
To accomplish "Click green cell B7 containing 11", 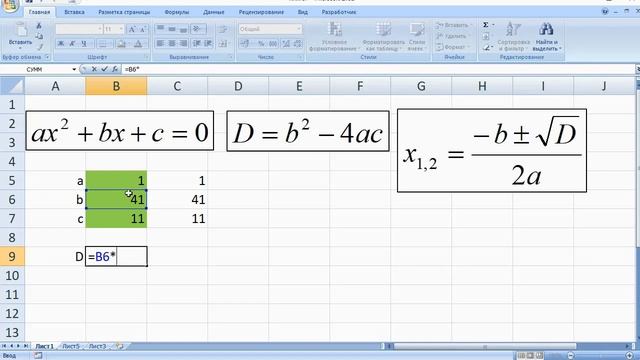I will tap(116, 218).
